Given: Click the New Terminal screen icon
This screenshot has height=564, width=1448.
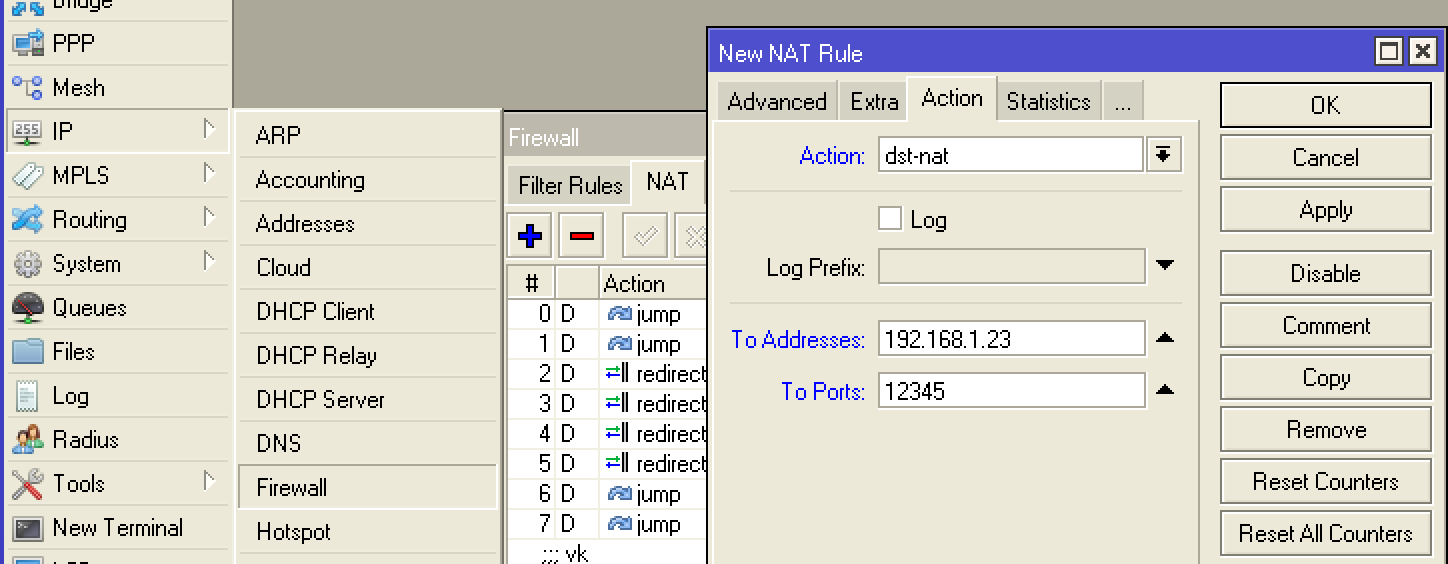Looking at the screenshot, I should point(27,528).
